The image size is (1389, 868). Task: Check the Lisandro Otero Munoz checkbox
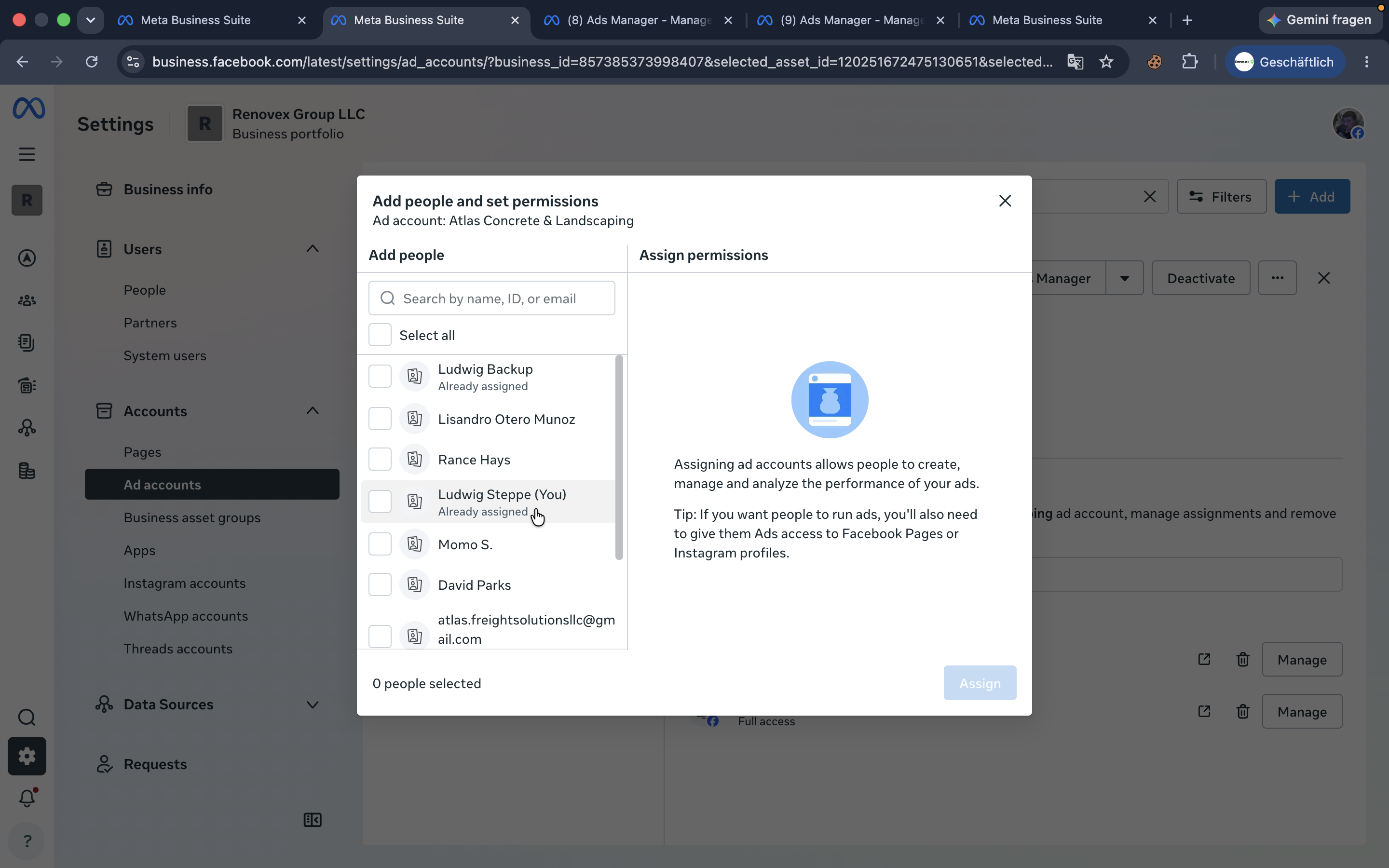(x=380, y=419)
